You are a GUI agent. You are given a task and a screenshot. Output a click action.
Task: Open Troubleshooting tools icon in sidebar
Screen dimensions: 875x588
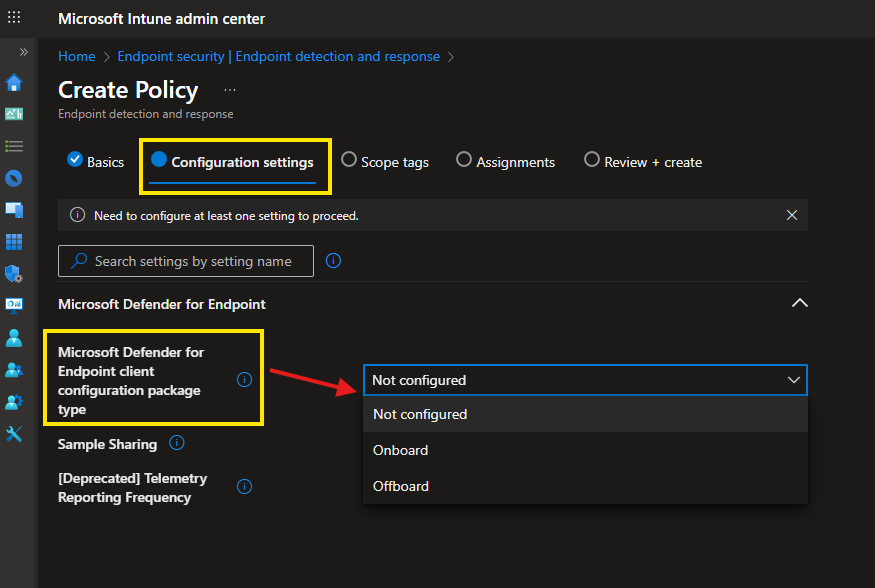(x=14, y=433)
